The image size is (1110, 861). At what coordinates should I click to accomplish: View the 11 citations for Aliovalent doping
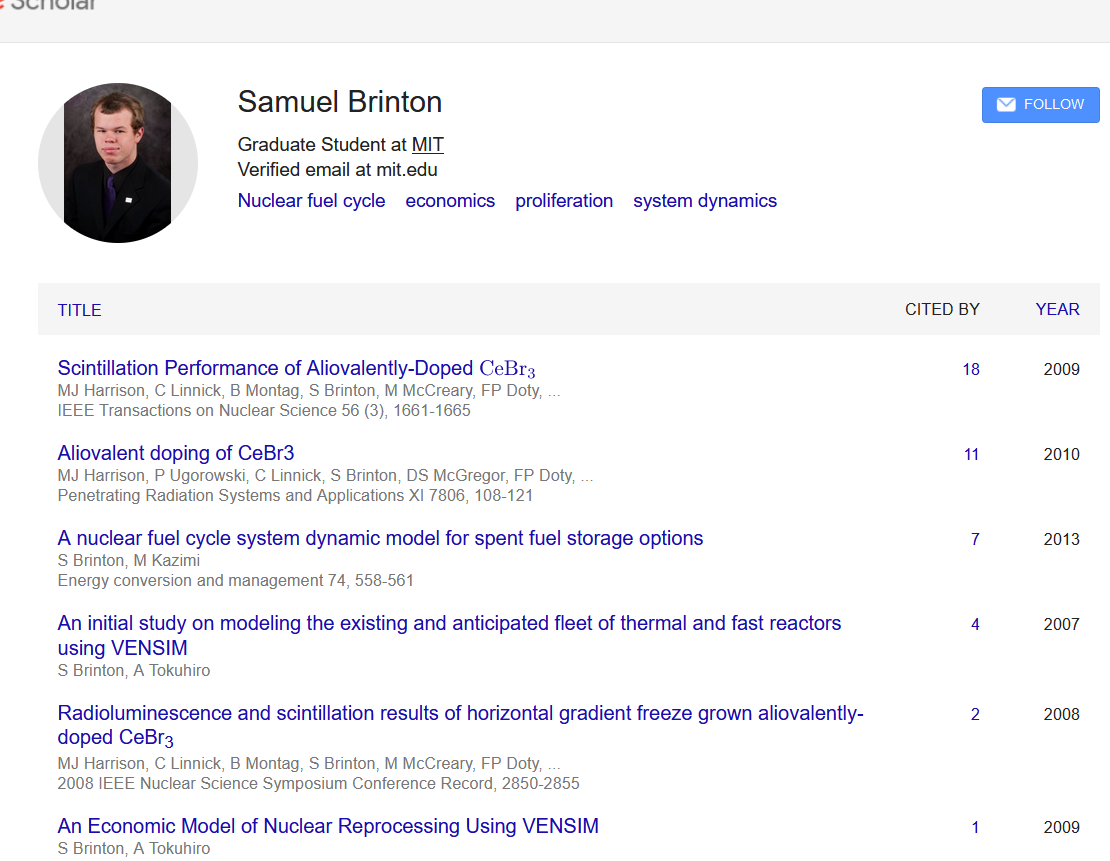click(971, 455)
